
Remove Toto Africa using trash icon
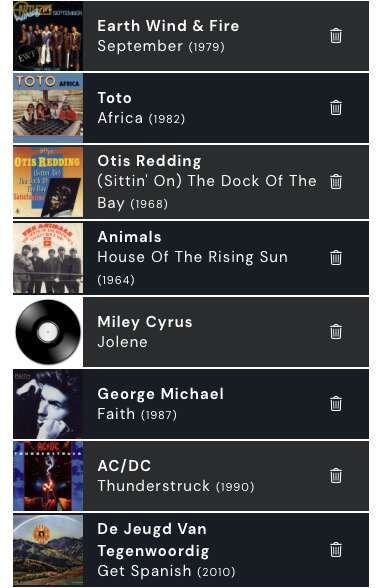(336, 108)
